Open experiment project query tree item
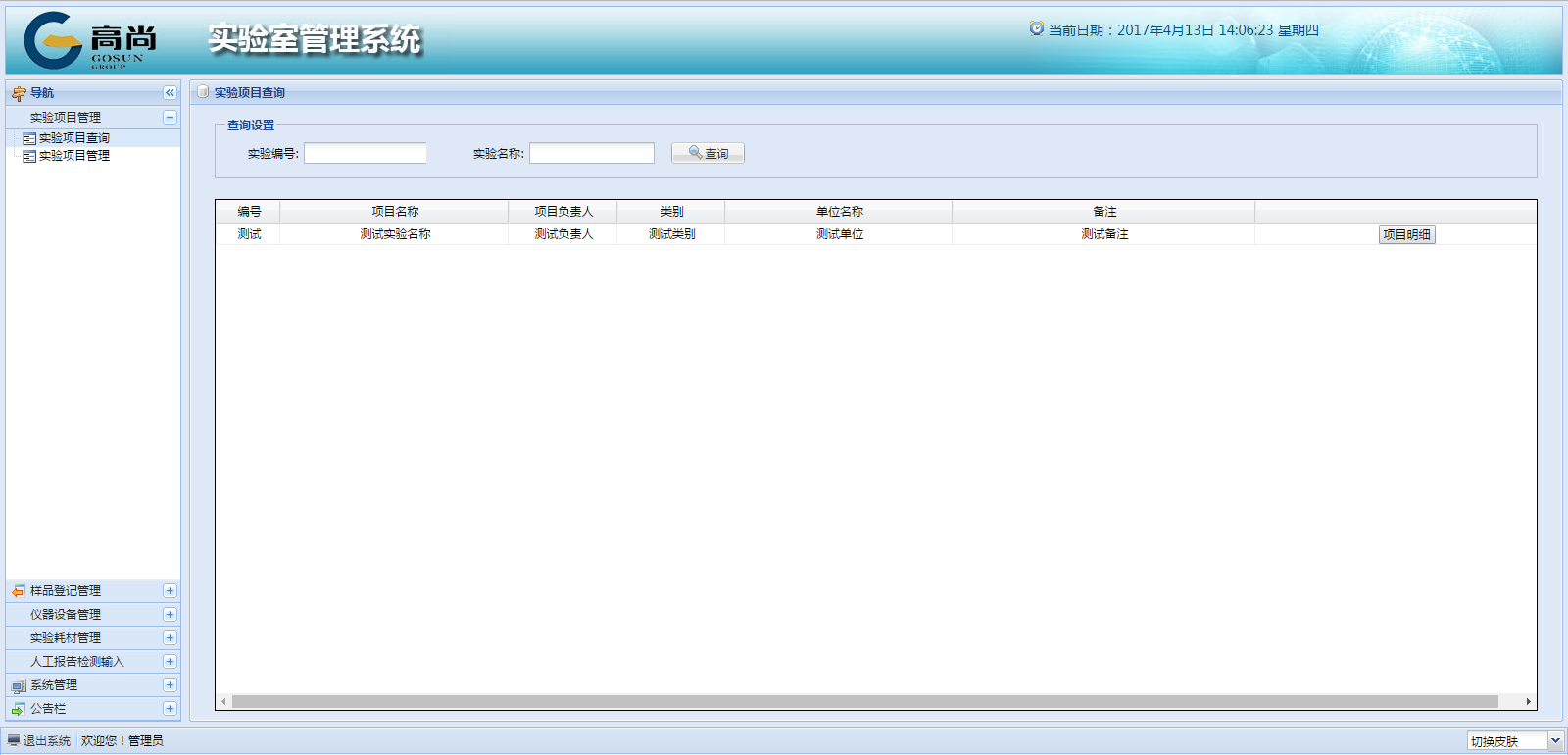This screenshot has width=1568, height=755. coord(73,138)
